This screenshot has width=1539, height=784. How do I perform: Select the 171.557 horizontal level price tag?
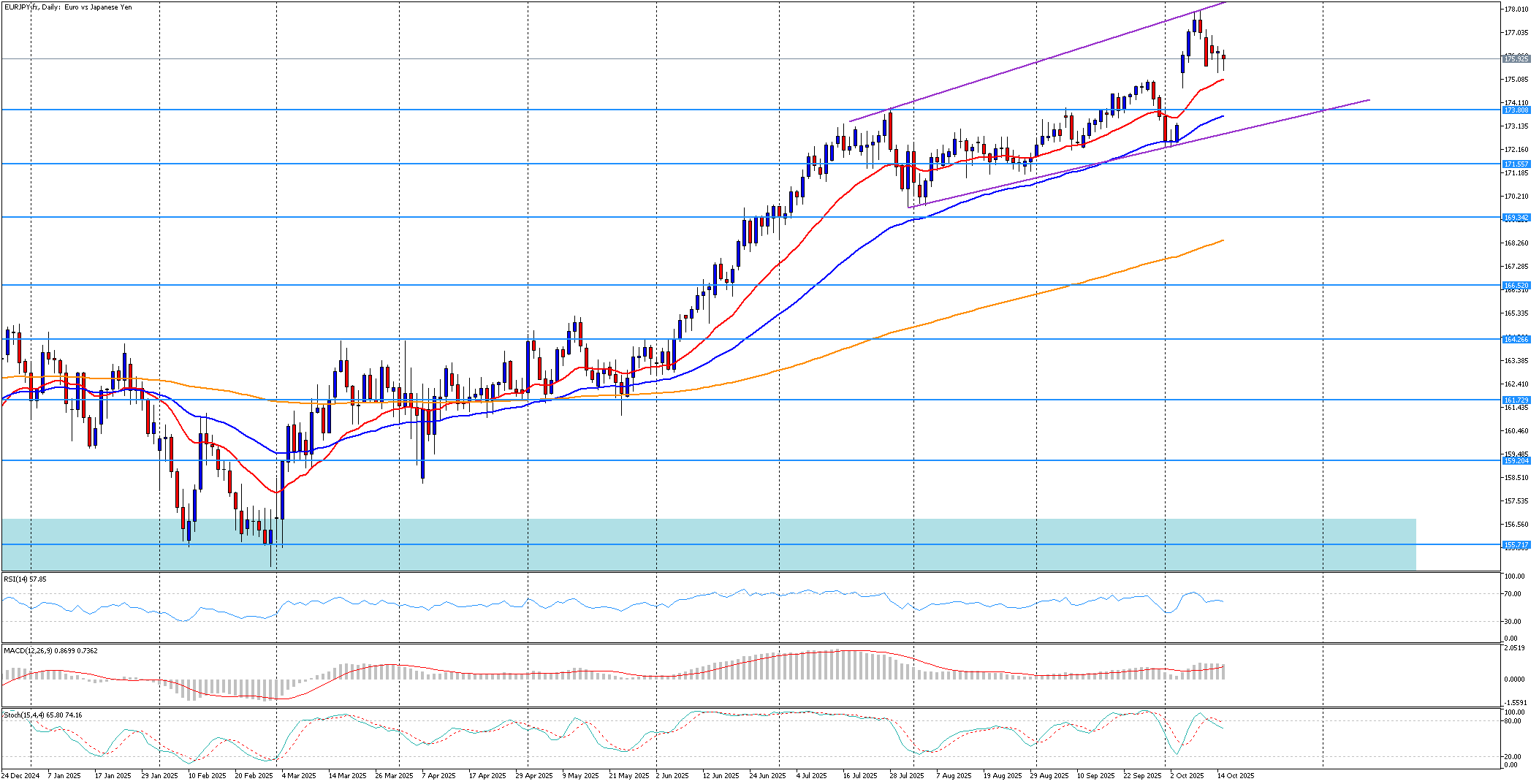click(x=1516, y=164)
